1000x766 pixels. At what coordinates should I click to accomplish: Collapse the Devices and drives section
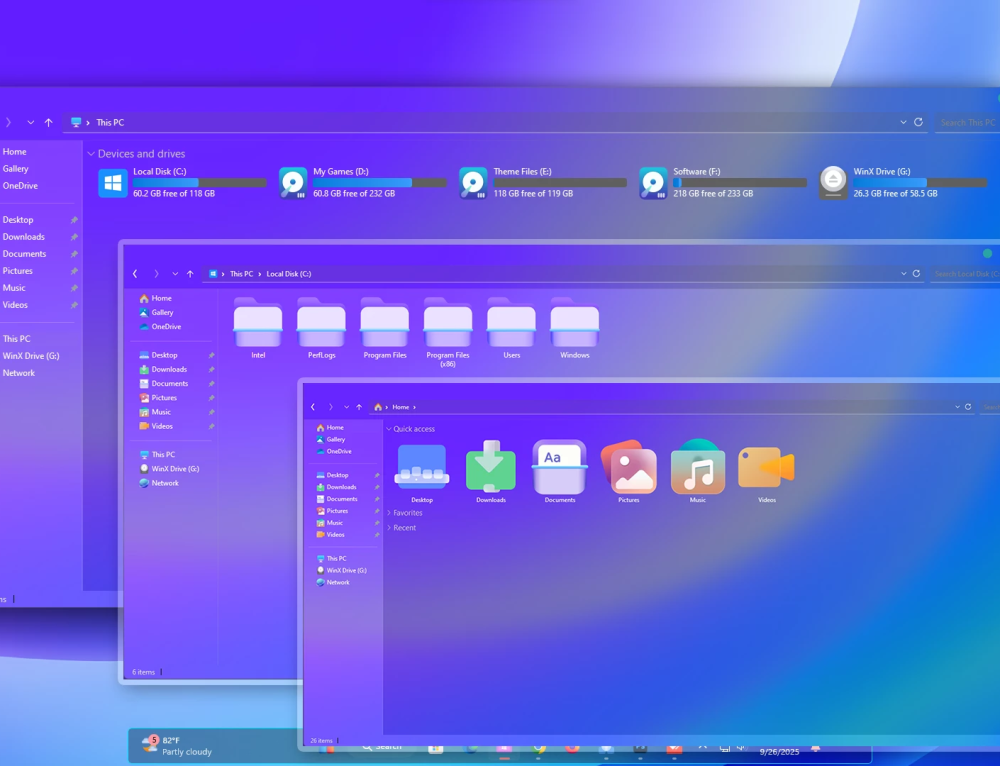[91, 153]
